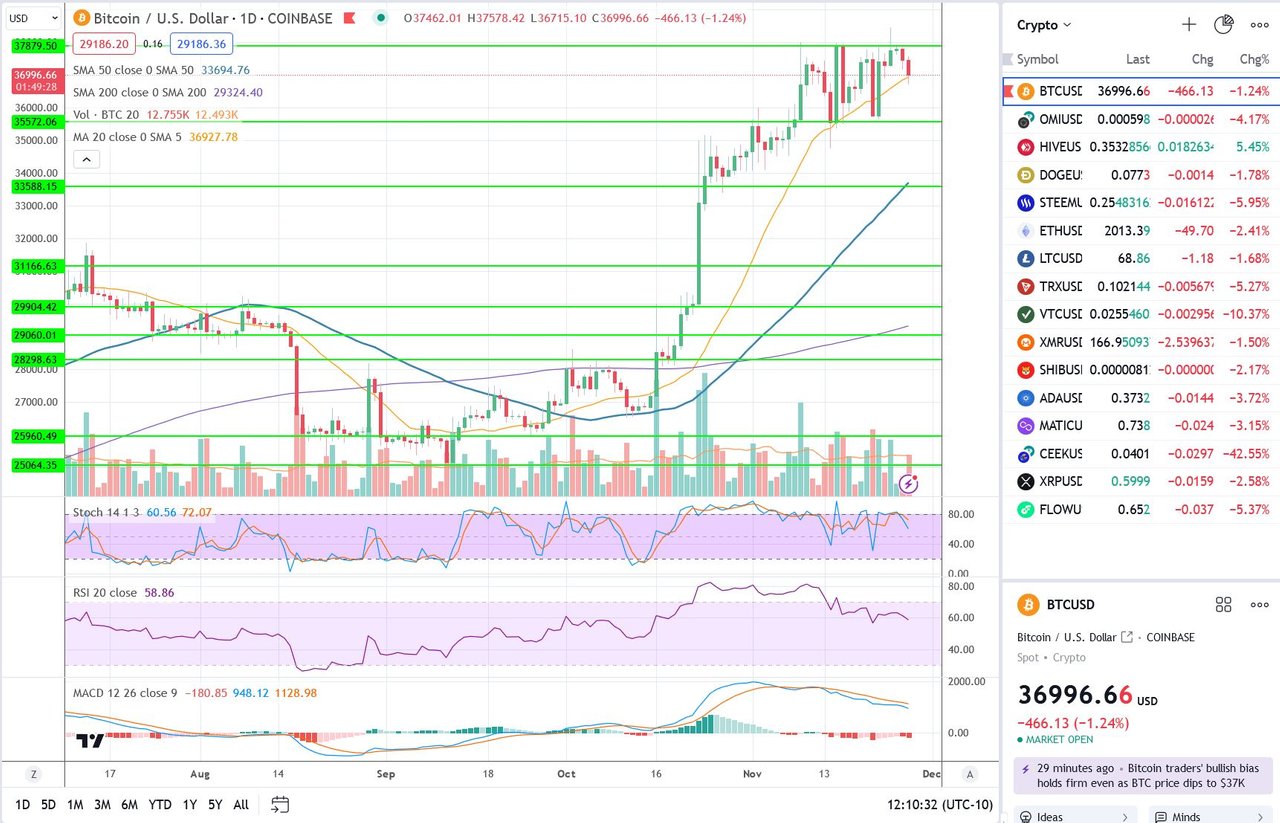Open the watchlist three-dots menu

tap(1259, 25)
